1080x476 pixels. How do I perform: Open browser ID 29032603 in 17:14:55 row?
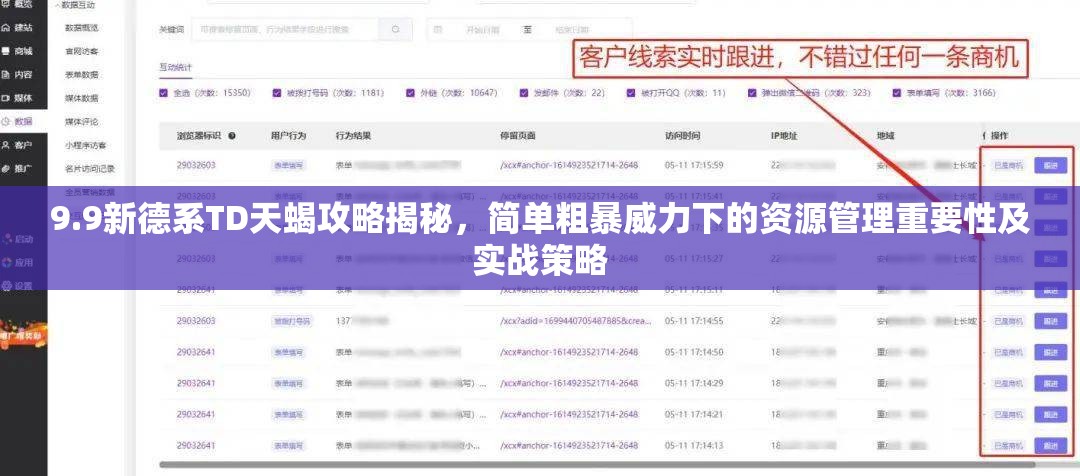point(196,321)
